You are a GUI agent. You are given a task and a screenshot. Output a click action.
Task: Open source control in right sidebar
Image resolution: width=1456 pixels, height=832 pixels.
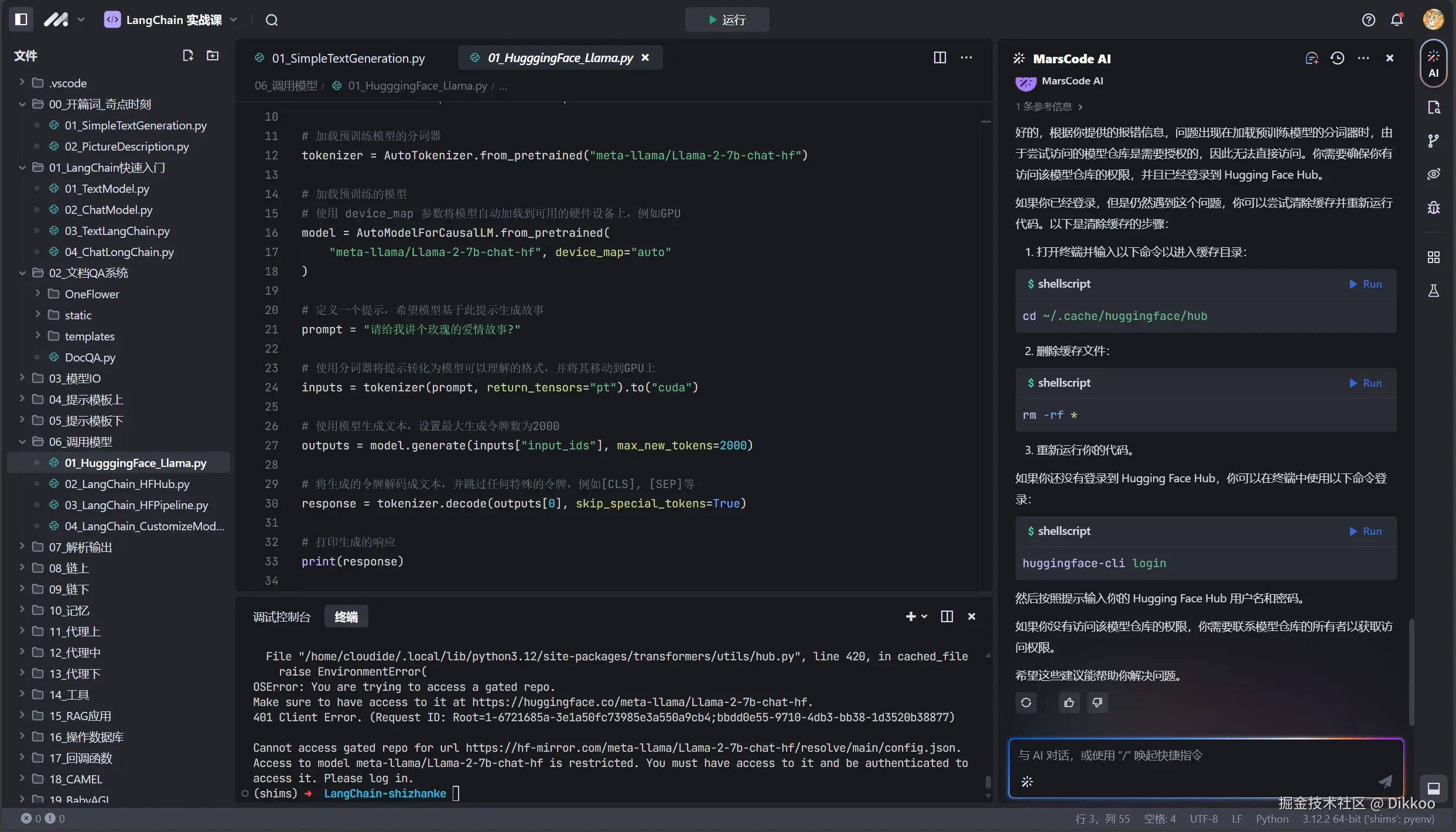1433,141
